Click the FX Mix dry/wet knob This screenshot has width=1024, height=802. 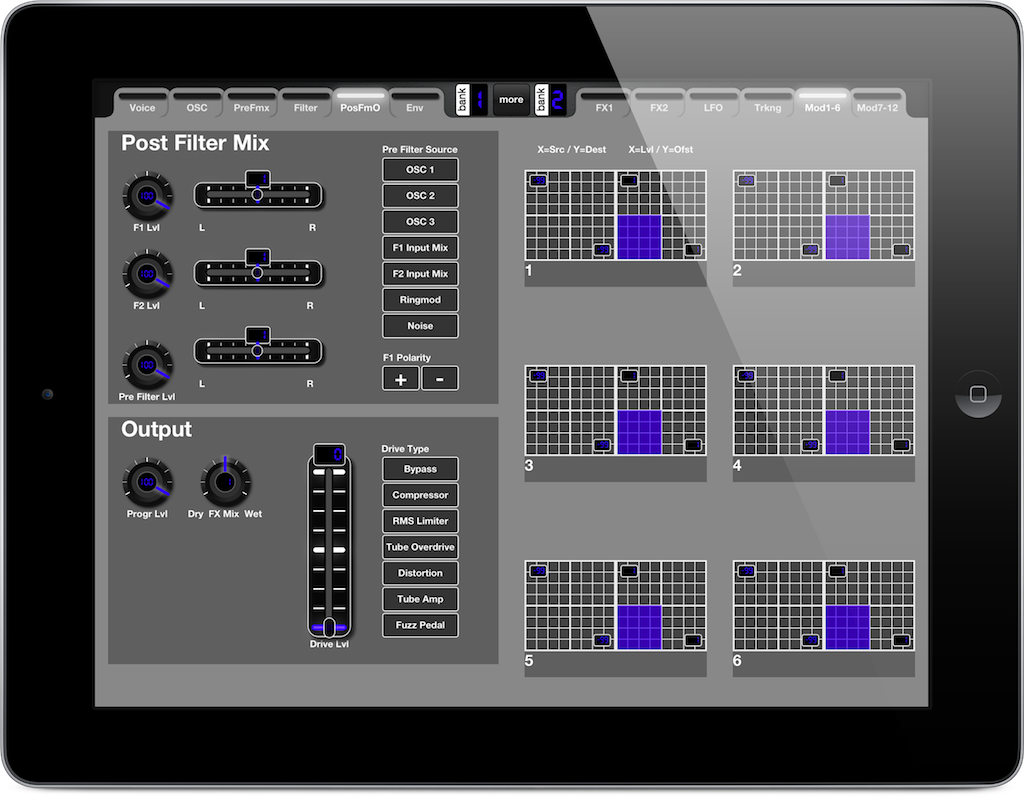(x=225, y=482)
